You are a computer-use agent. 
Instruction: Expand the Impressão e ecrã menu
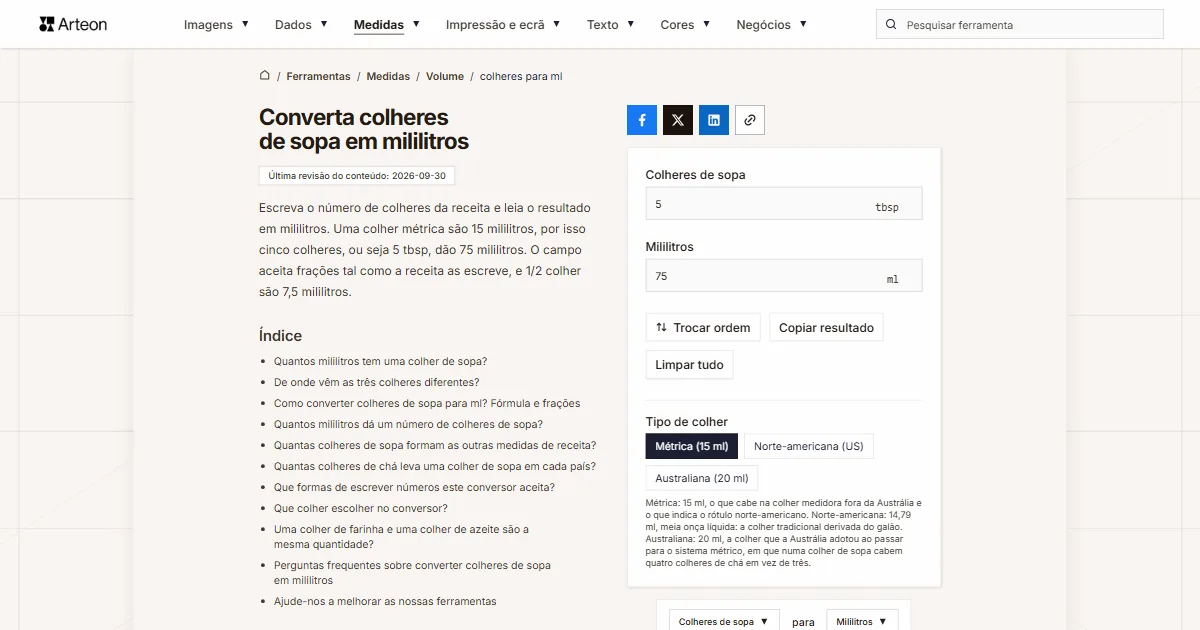pos(503,25)
